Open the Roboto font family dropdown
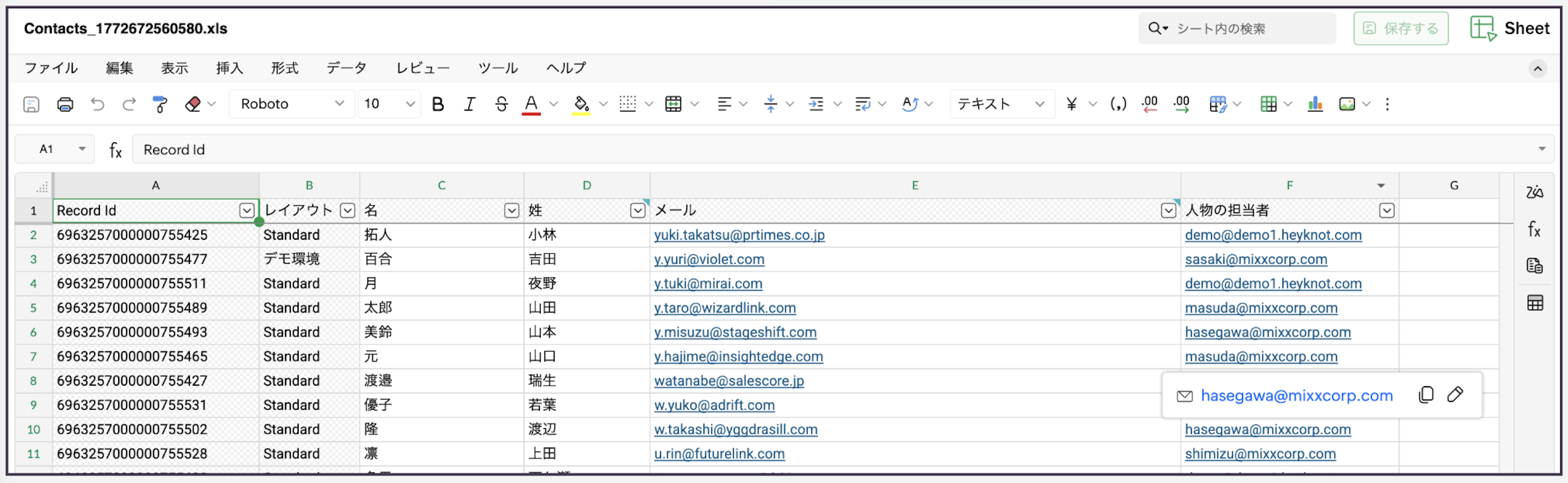 (x=292, y=104)
